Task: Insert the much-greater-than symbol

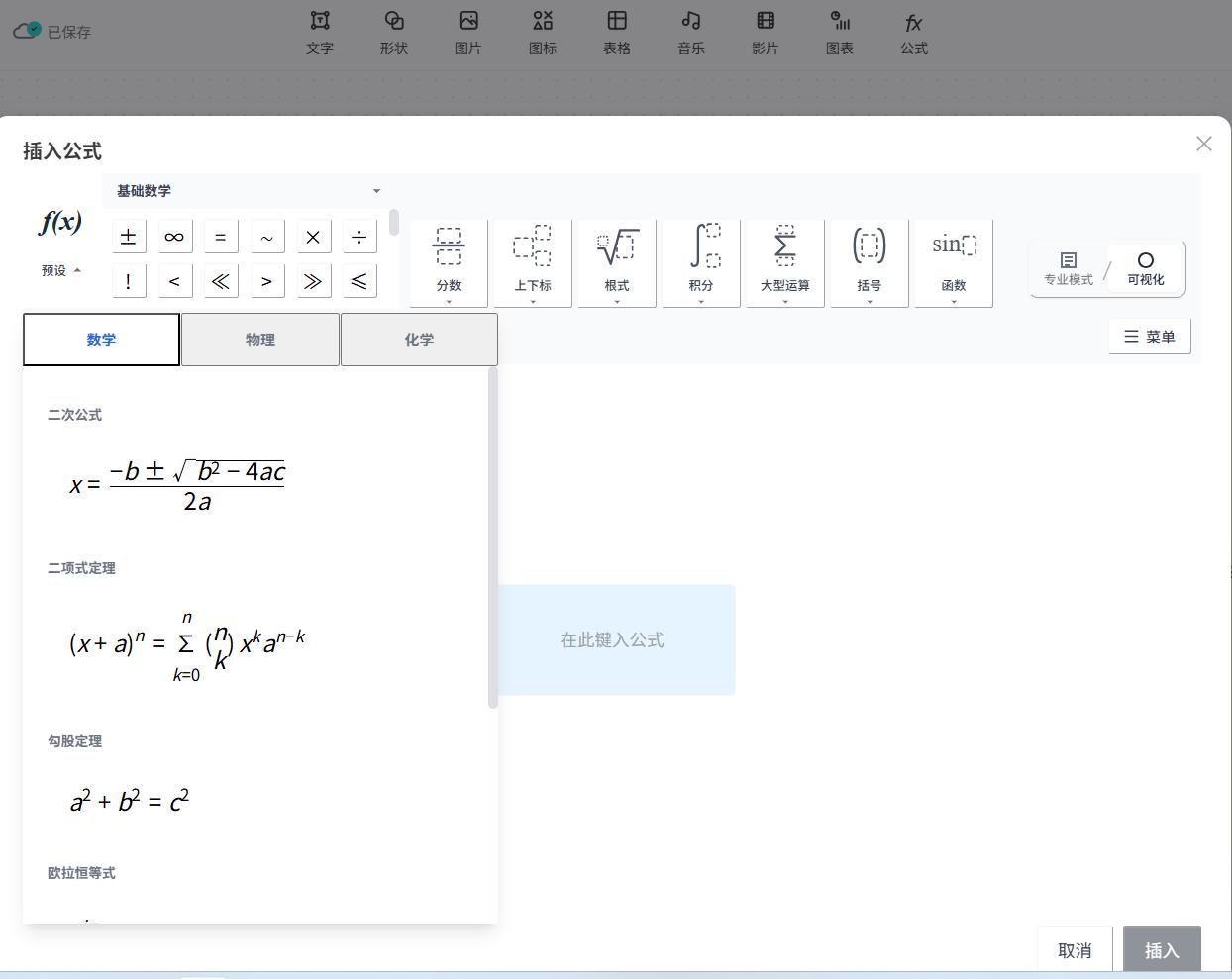Action: click(313, 281)
